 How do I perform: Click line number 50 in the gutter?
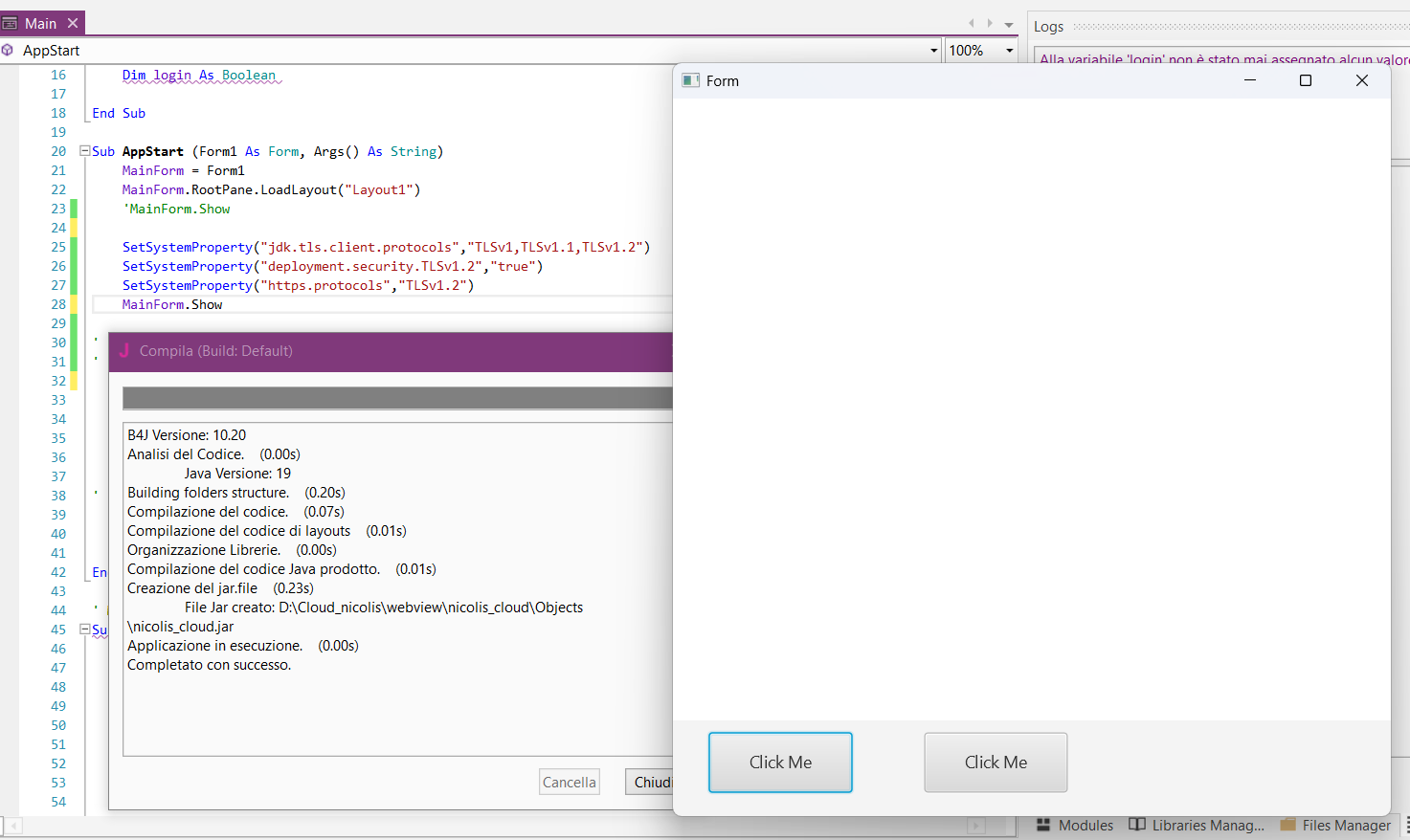coord(58,725)
